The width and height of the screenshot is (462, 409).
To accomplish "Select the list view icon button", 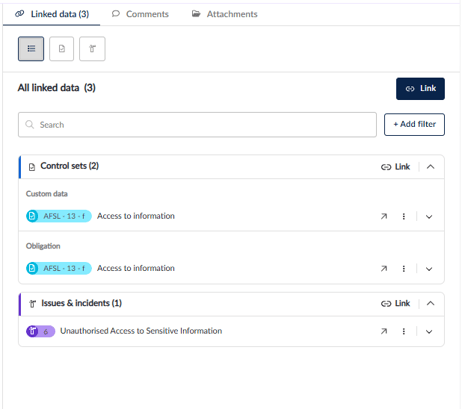I will 31,49.
